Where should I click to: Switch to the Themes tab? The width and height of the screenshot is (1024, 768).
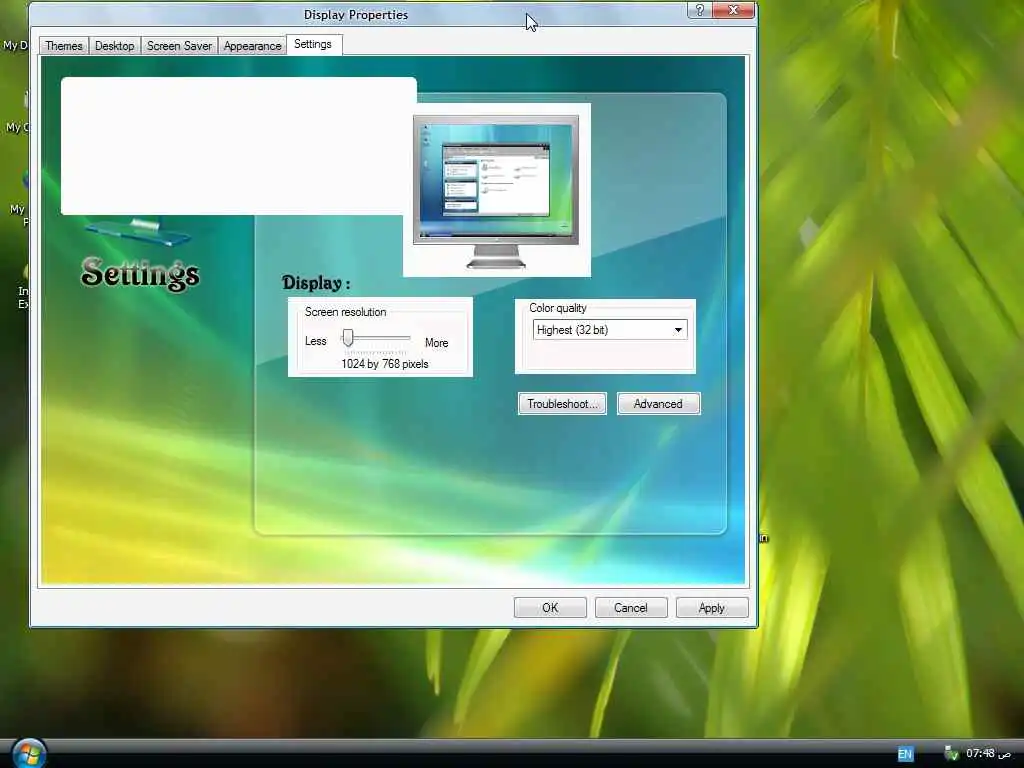pyautogui.click(x=64, y=46)
